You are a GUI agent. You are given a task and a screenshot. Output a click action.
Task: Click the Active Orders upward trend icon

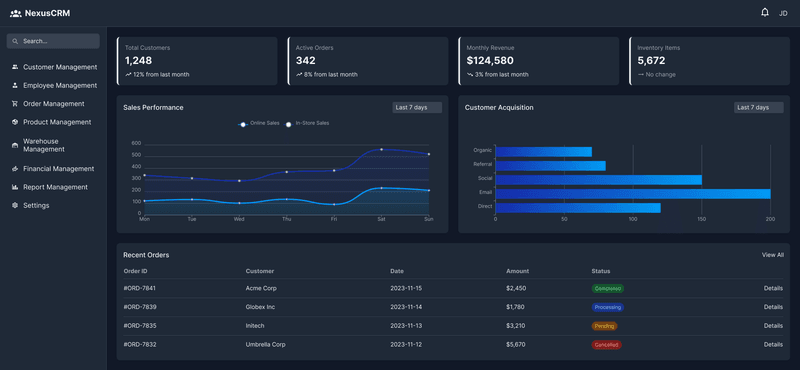[x=299, y=75]
